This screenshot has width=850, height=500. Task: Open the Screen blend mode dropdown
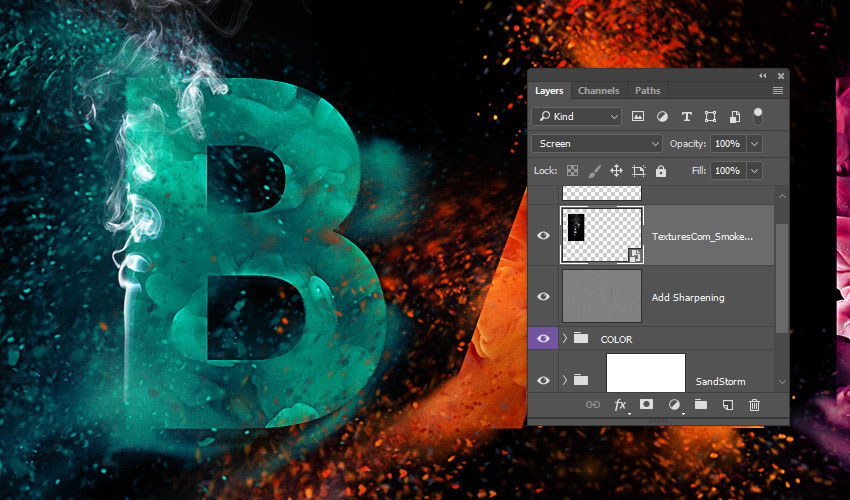click(x=597, y=144)
